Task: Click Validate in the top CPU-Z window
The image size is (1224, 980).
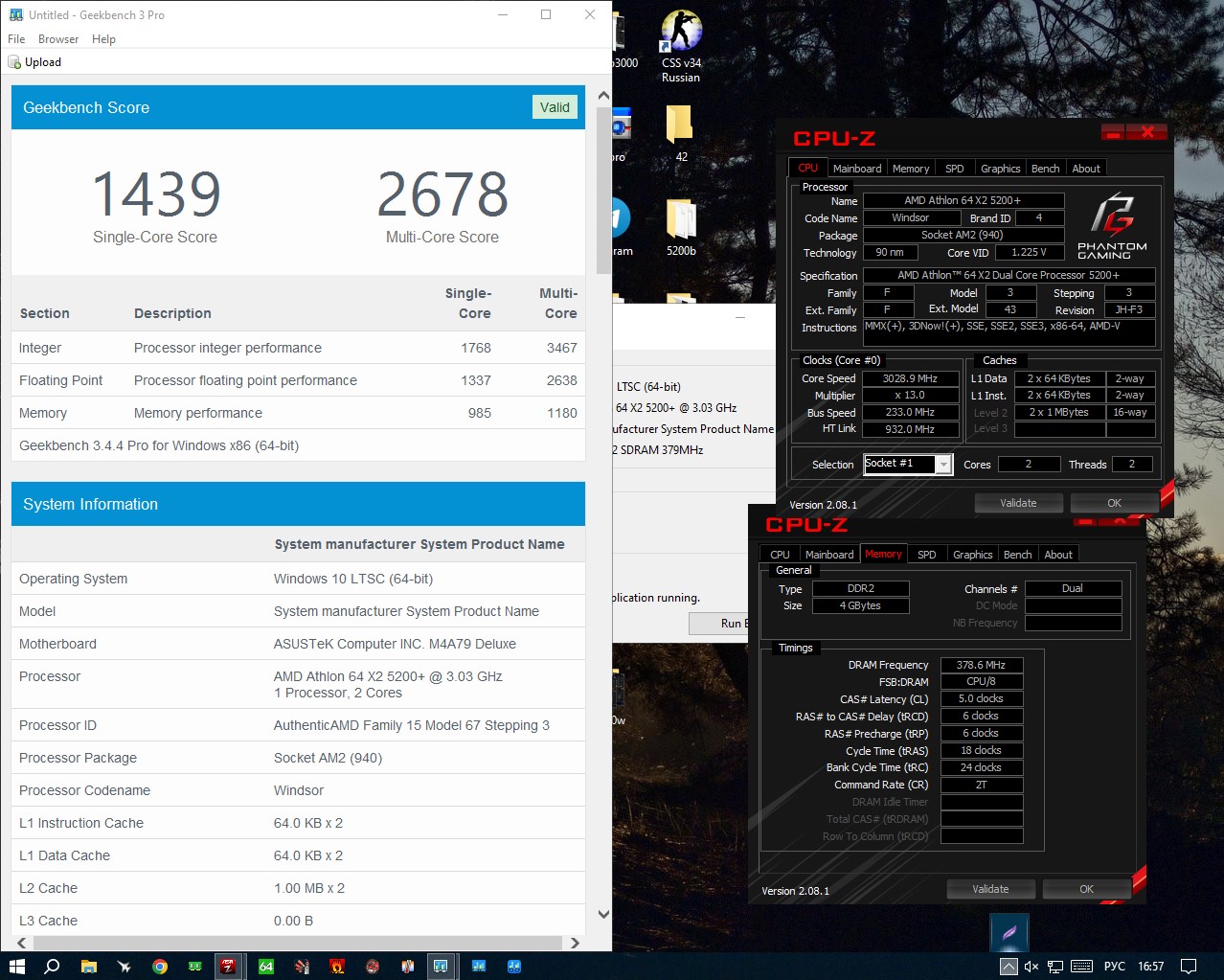Action: (x=1018, y=503)
